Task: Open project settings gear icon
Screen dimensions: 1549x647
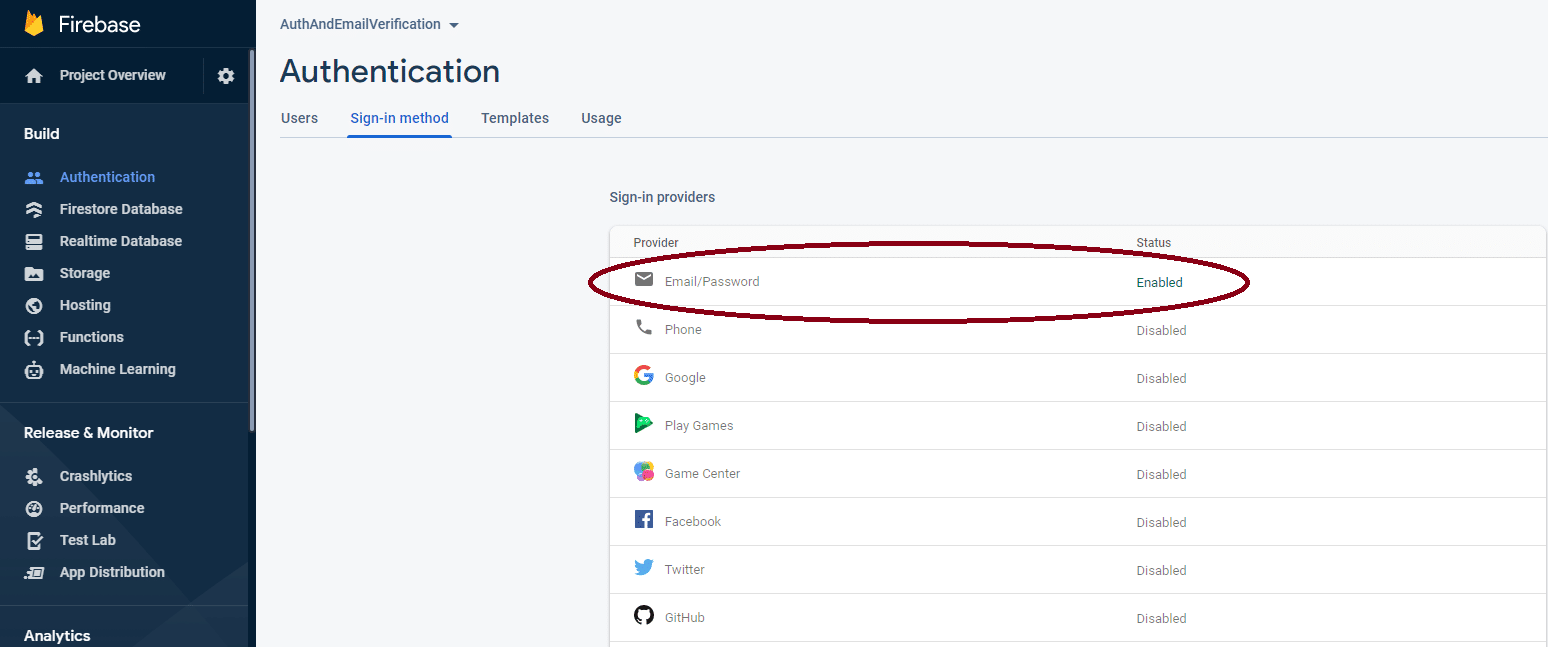Action: click(226, 76)
